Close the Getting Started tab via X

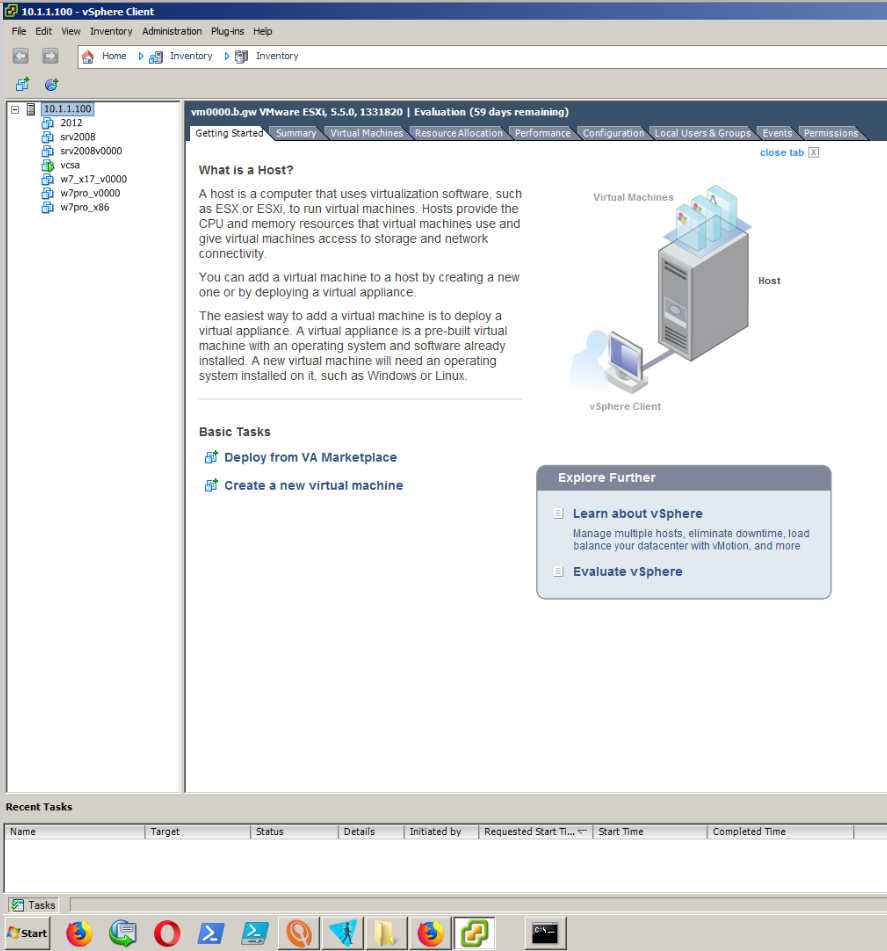813,153
